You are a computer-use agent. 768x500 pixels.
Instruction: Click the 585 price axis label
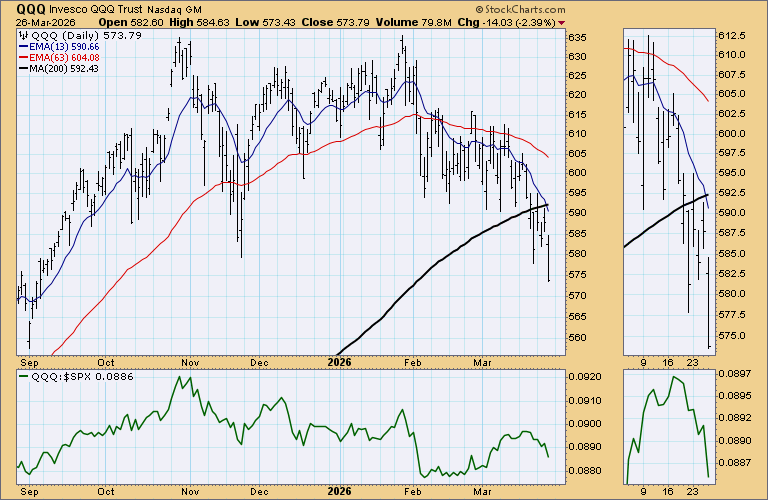pyautogui.click(x=577, y=233)
